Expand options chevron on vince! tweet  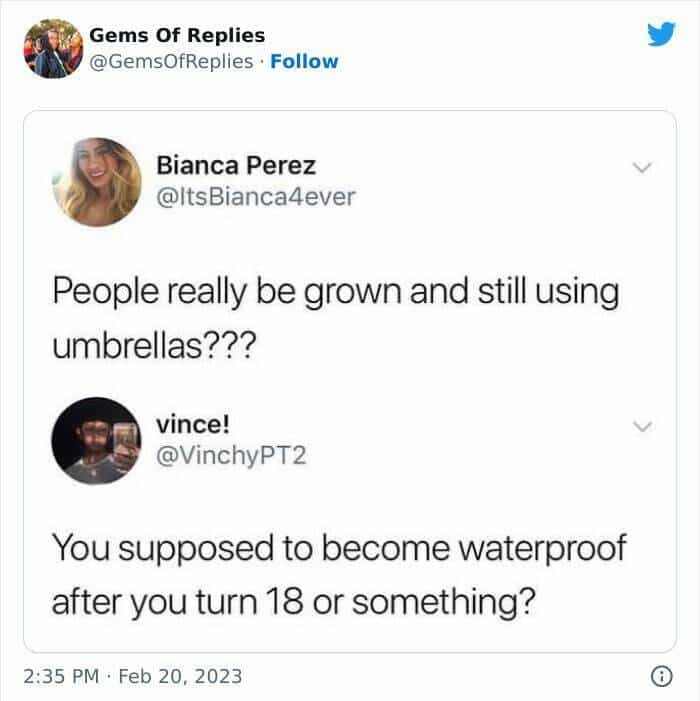642,426
